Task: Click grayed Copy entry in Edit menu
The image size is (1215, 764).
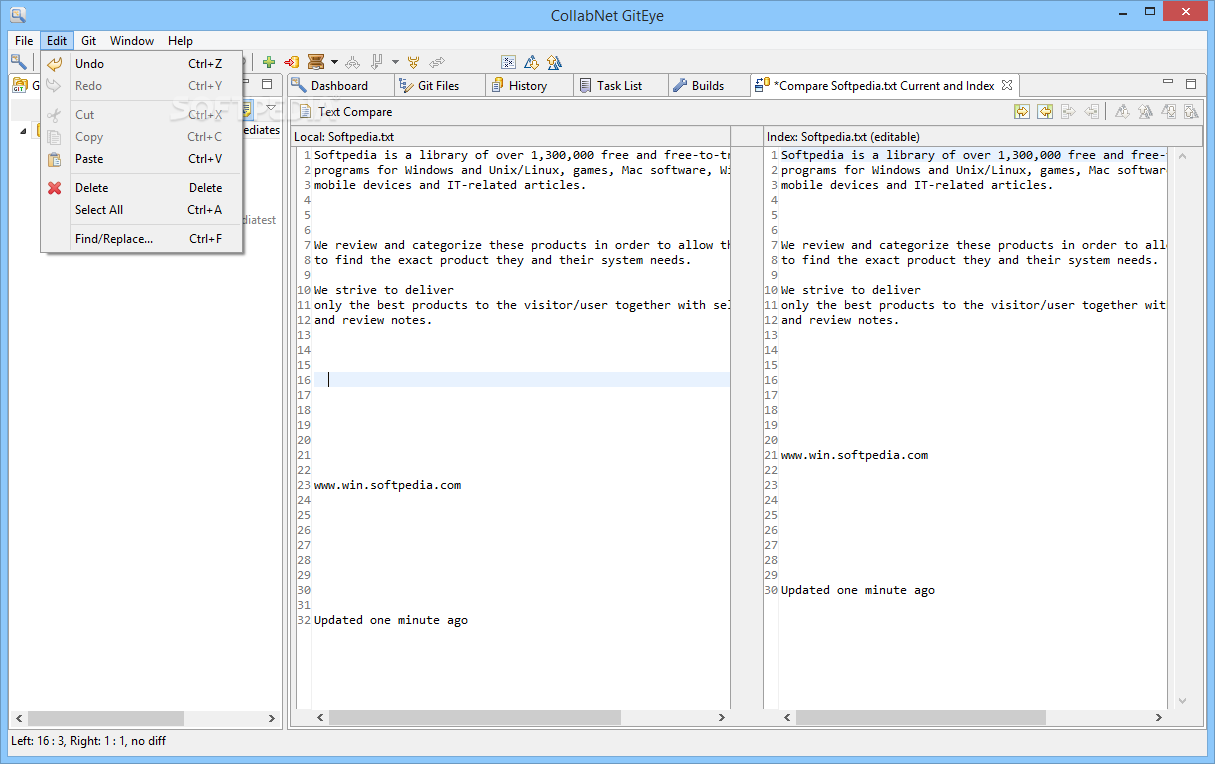Action: pos(142,137)
